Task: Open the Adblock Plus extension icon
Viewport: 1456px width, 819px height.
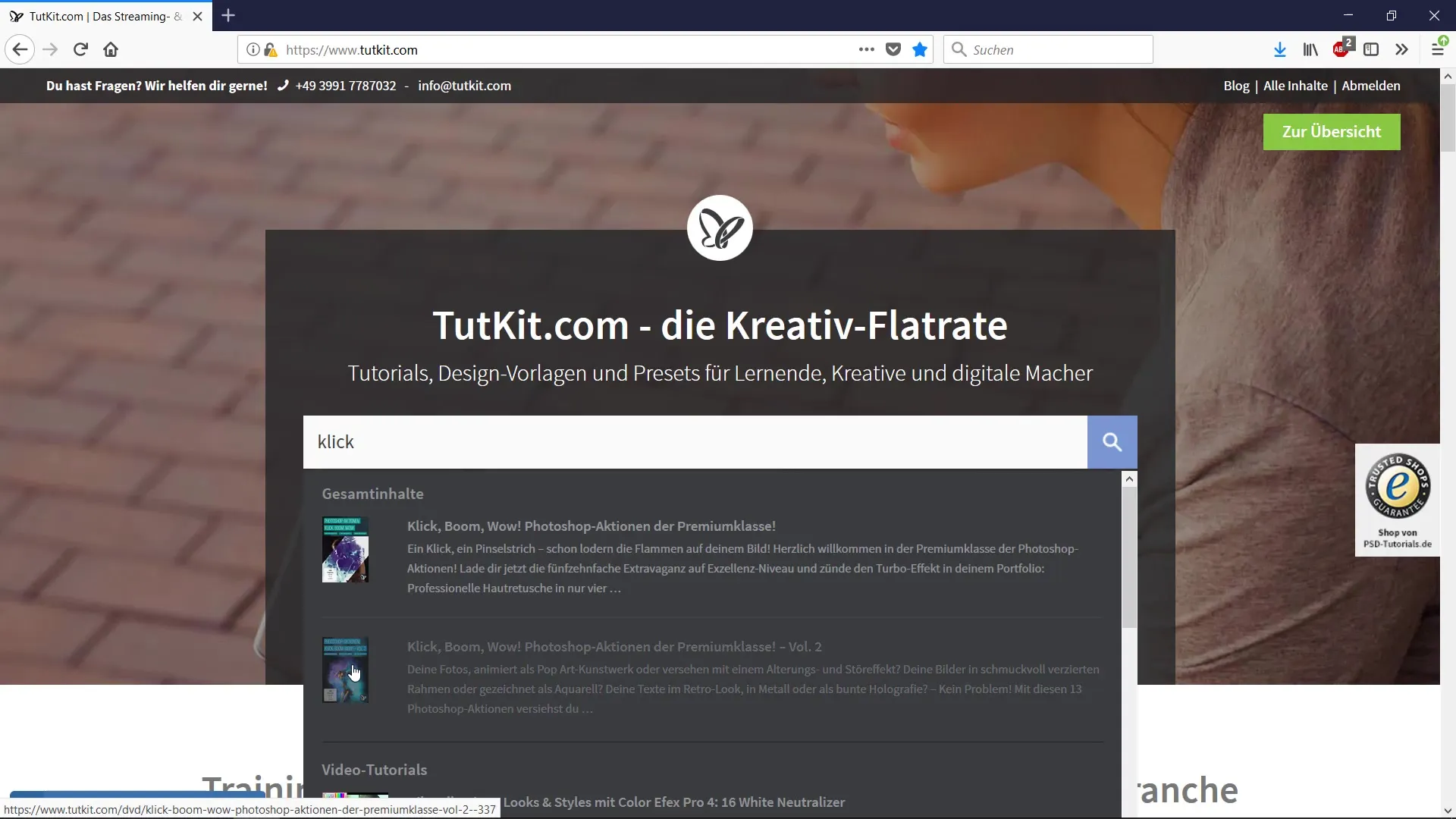Action: pyautogui.click(x=1342, y=49)
